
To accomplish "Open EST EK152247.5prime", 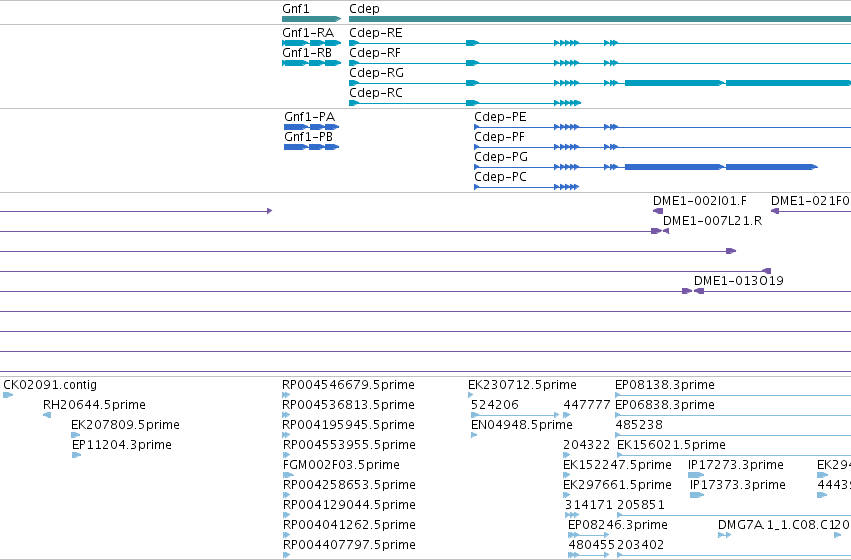I will point(617,466).
